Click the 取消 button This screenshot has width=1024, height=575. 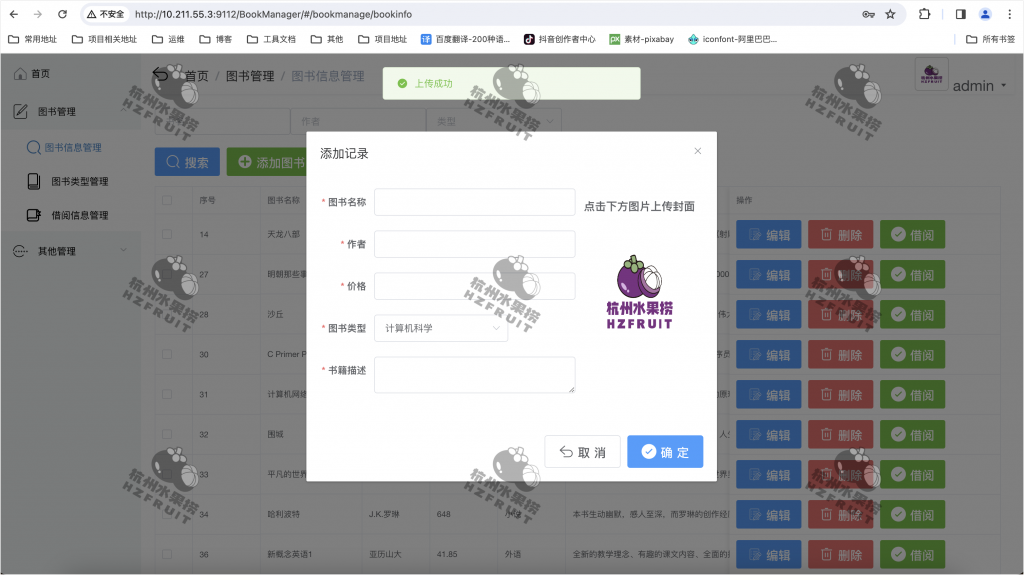point(583,452)
